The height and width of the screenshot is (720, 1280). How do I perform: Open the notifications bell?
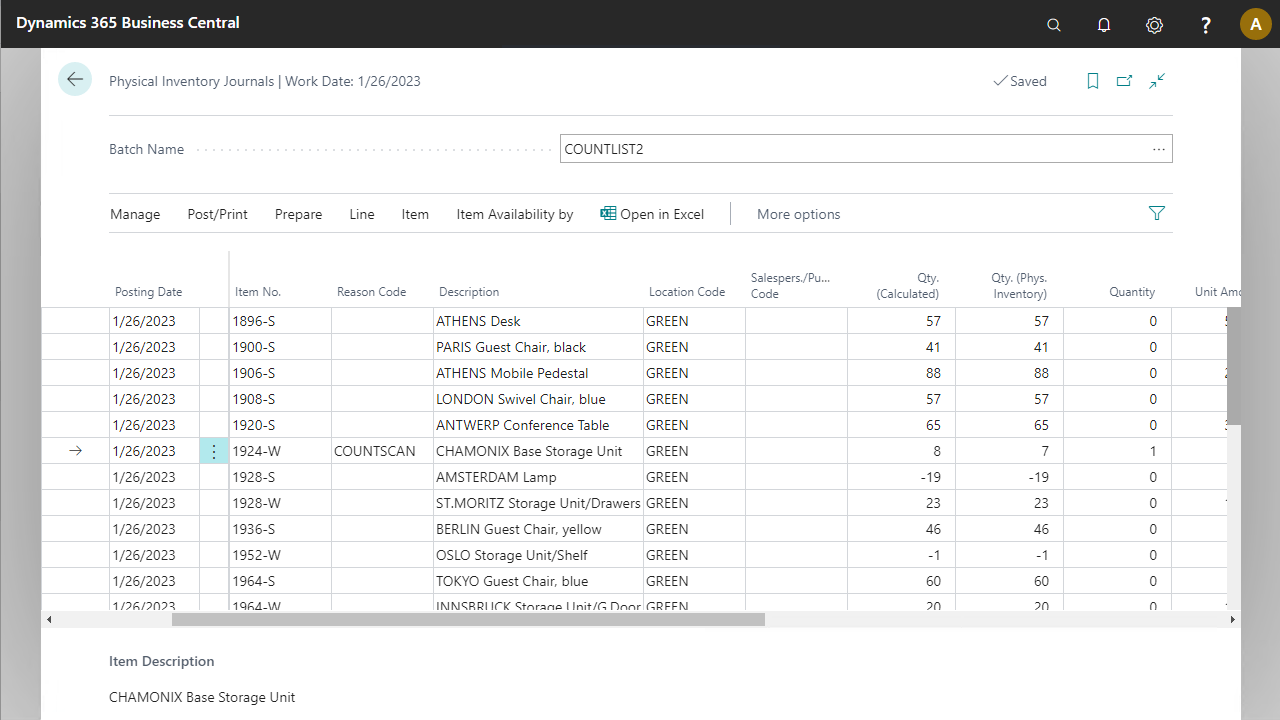(1104, 25)
